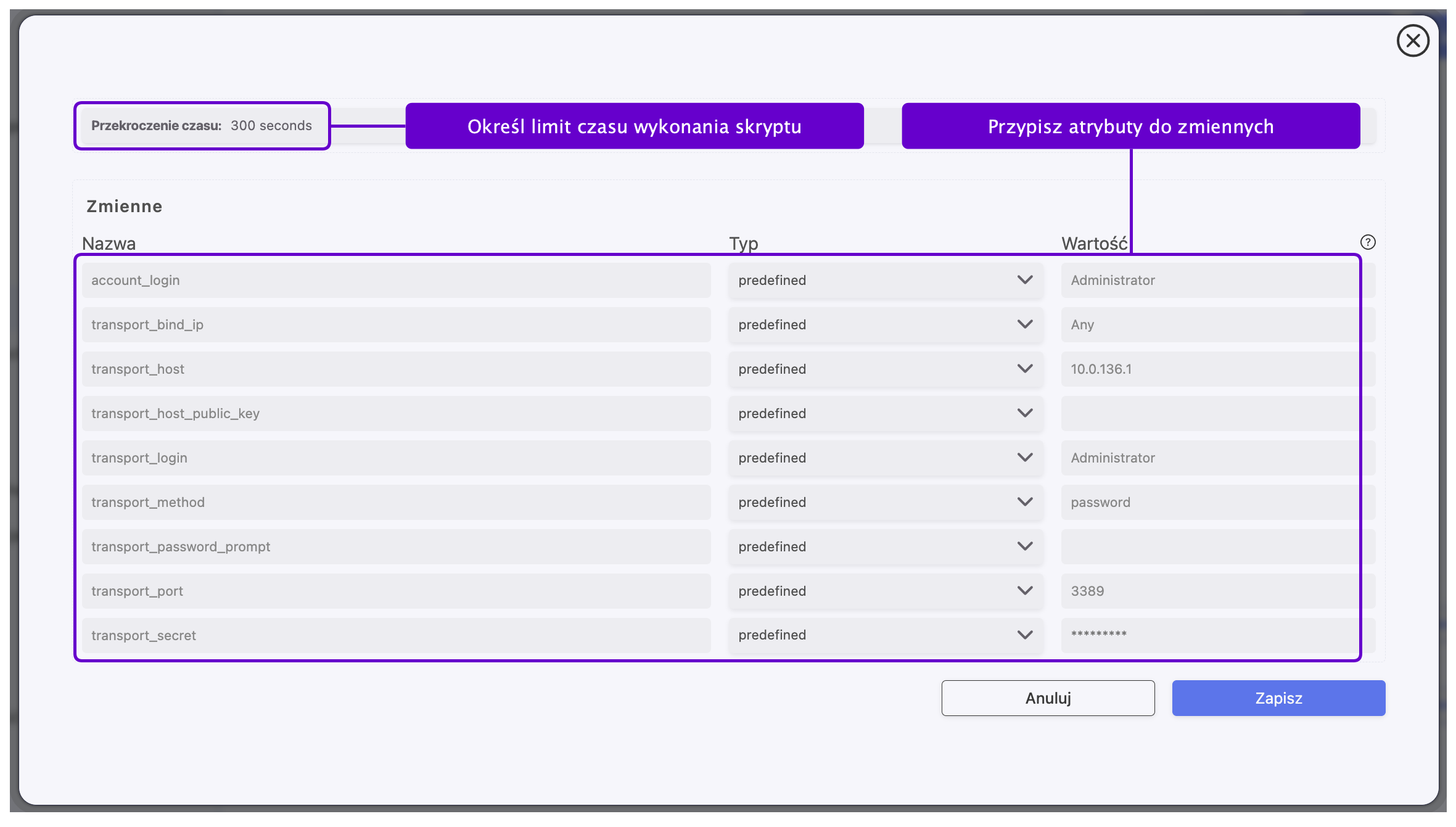Expand the transport_bind_ip type dropdown
The height and width of the screenshot is (827, 1456).
pos(885,325)
